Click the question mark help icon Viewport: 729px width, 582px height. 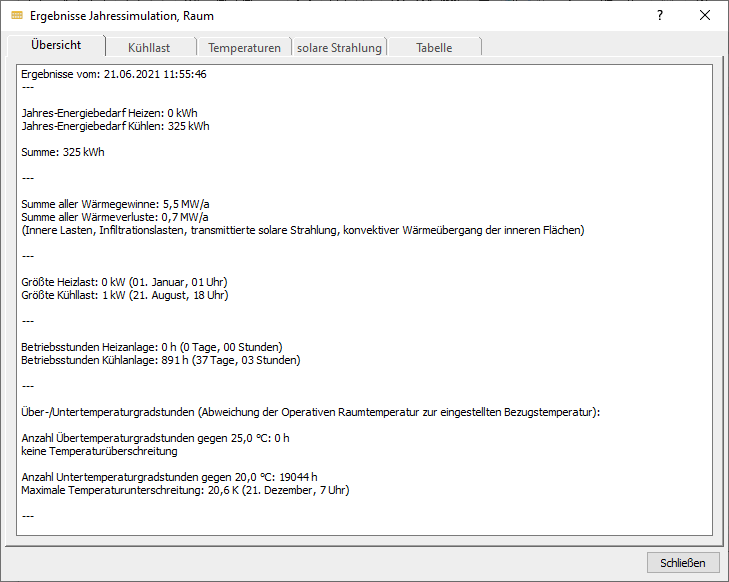click(660, 15)
